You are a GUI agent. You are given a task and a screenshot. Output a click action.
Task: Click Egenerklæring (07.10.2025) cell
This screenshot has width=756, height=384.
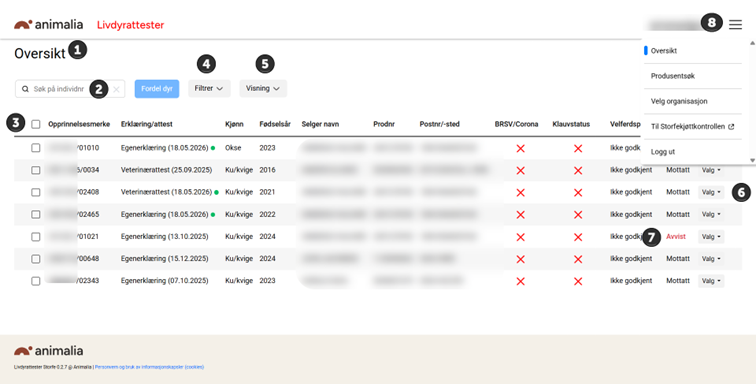click(164, 281)
